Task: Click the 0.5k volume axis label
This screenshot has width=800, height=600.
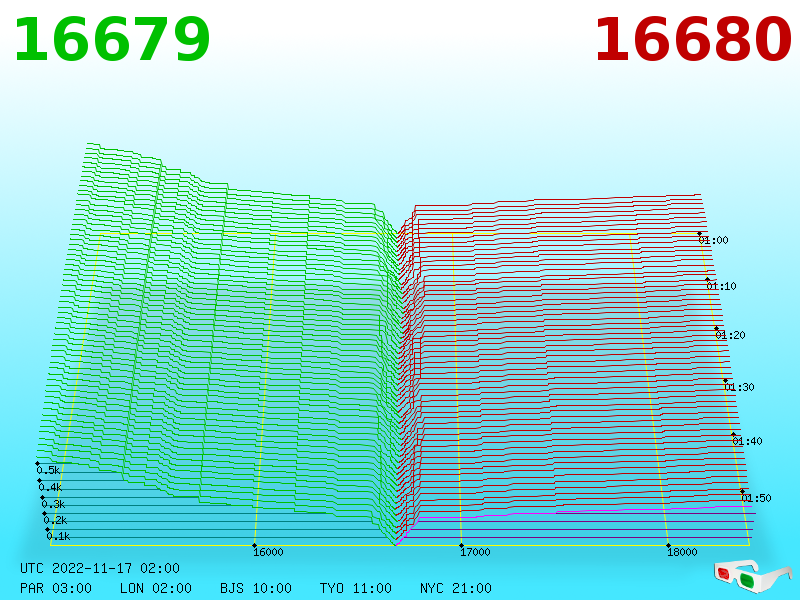Action: [x=48, y=470]
